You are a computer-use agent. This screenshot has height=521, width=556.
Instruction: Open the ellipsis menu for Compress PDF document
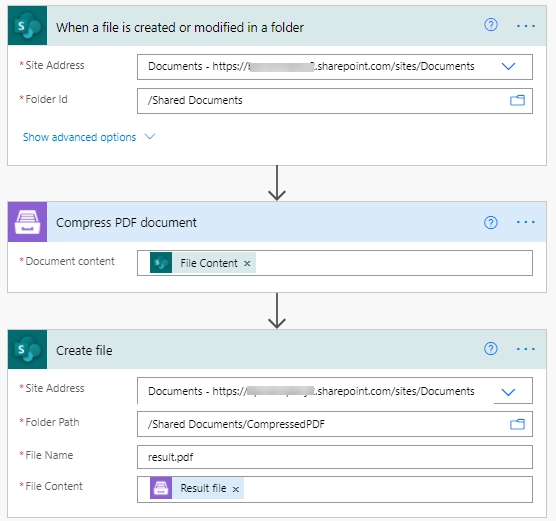point(526,222)
